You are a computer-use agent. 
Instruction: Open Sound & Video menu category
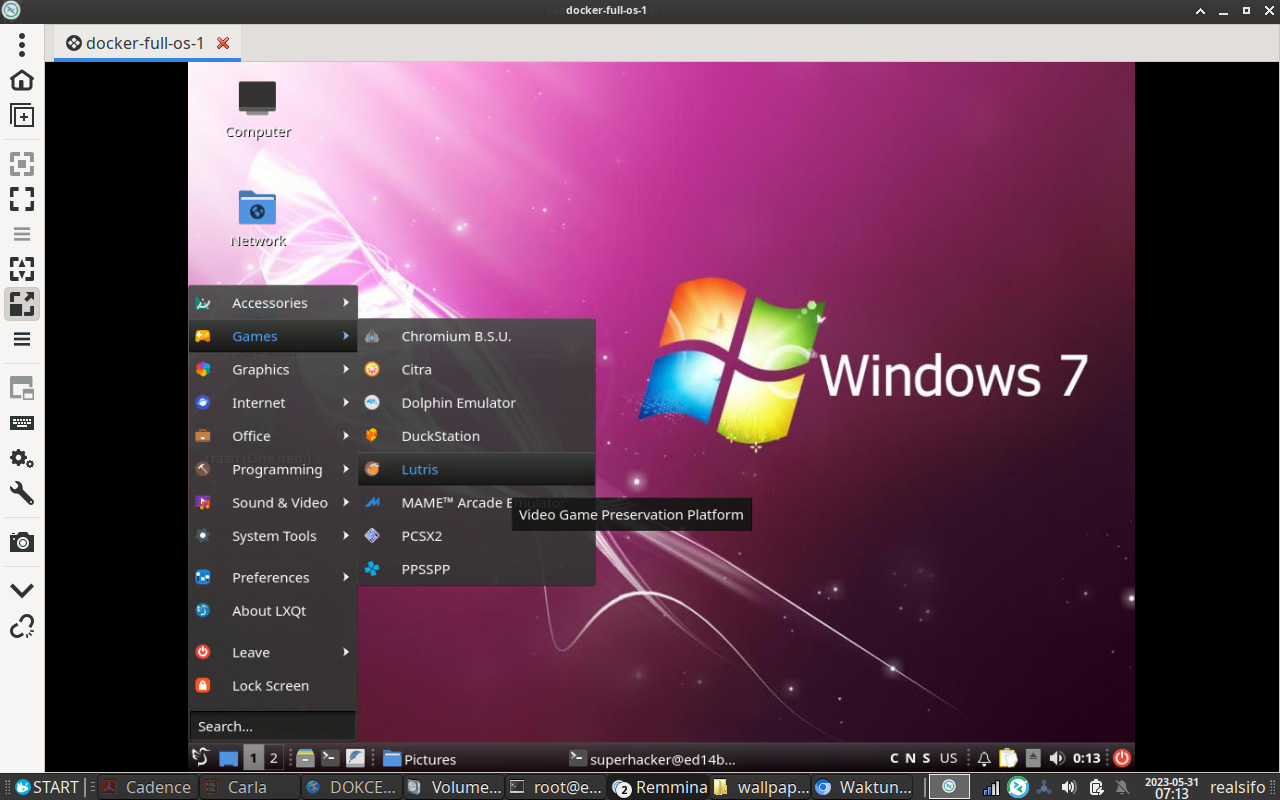point(273,502)
